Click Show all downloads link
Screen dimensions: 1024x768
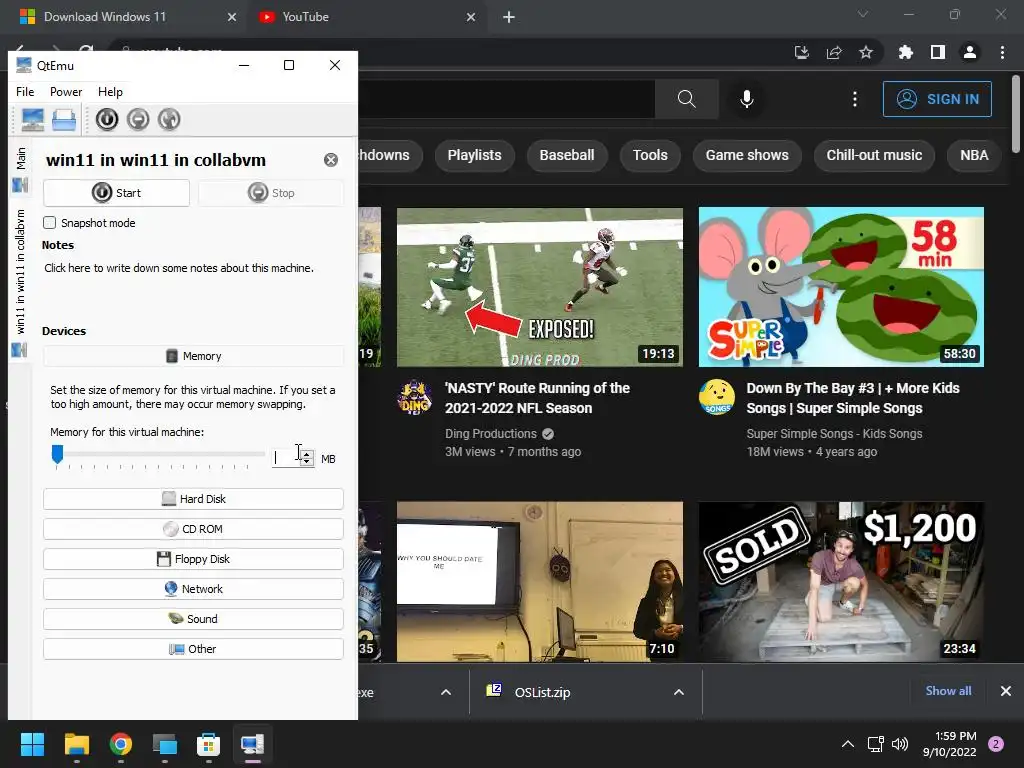pos(948,691)
